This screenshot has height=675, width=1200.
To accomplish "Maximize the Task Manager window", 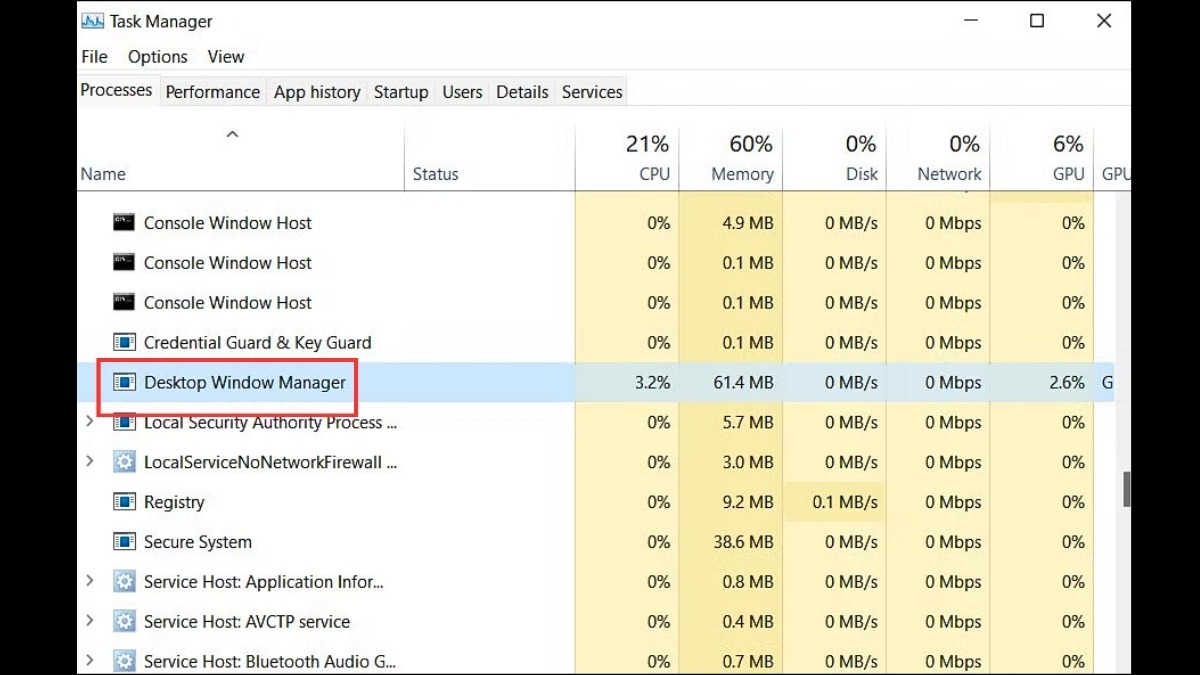I will point(1037,20).
